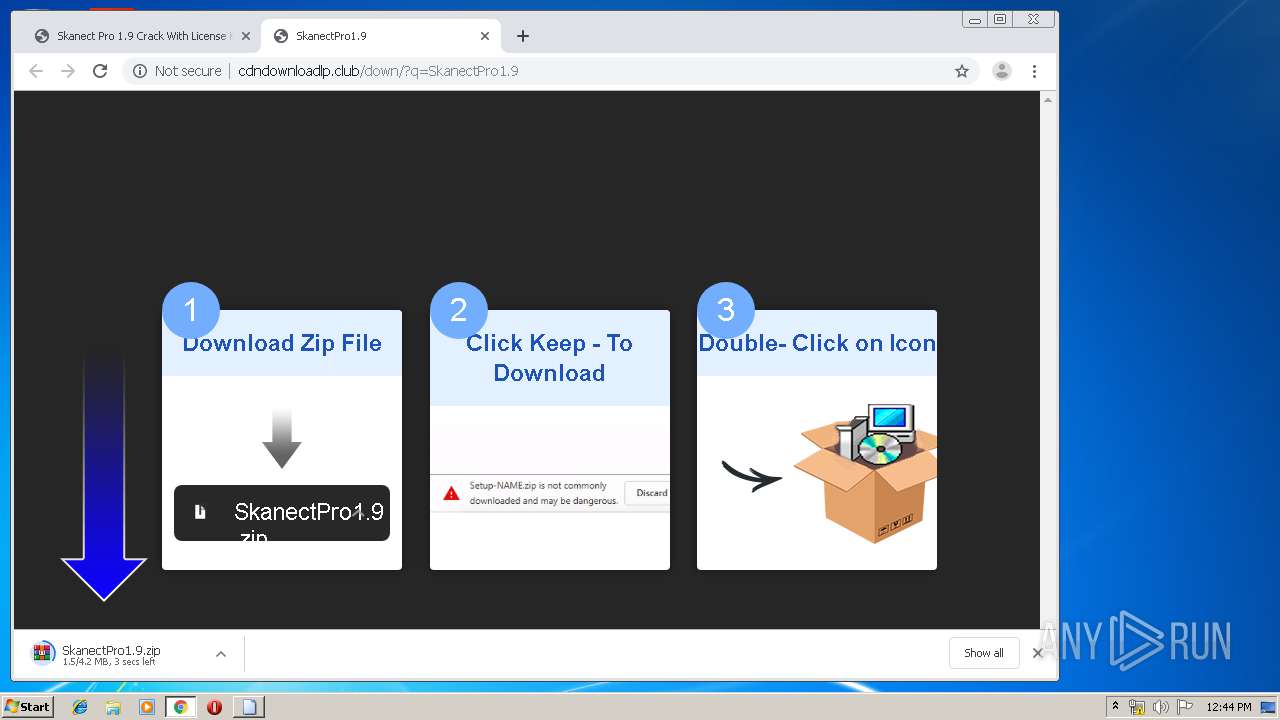Reload the current page
Viewport: 1280px width, 720px height.
point(100,71)
